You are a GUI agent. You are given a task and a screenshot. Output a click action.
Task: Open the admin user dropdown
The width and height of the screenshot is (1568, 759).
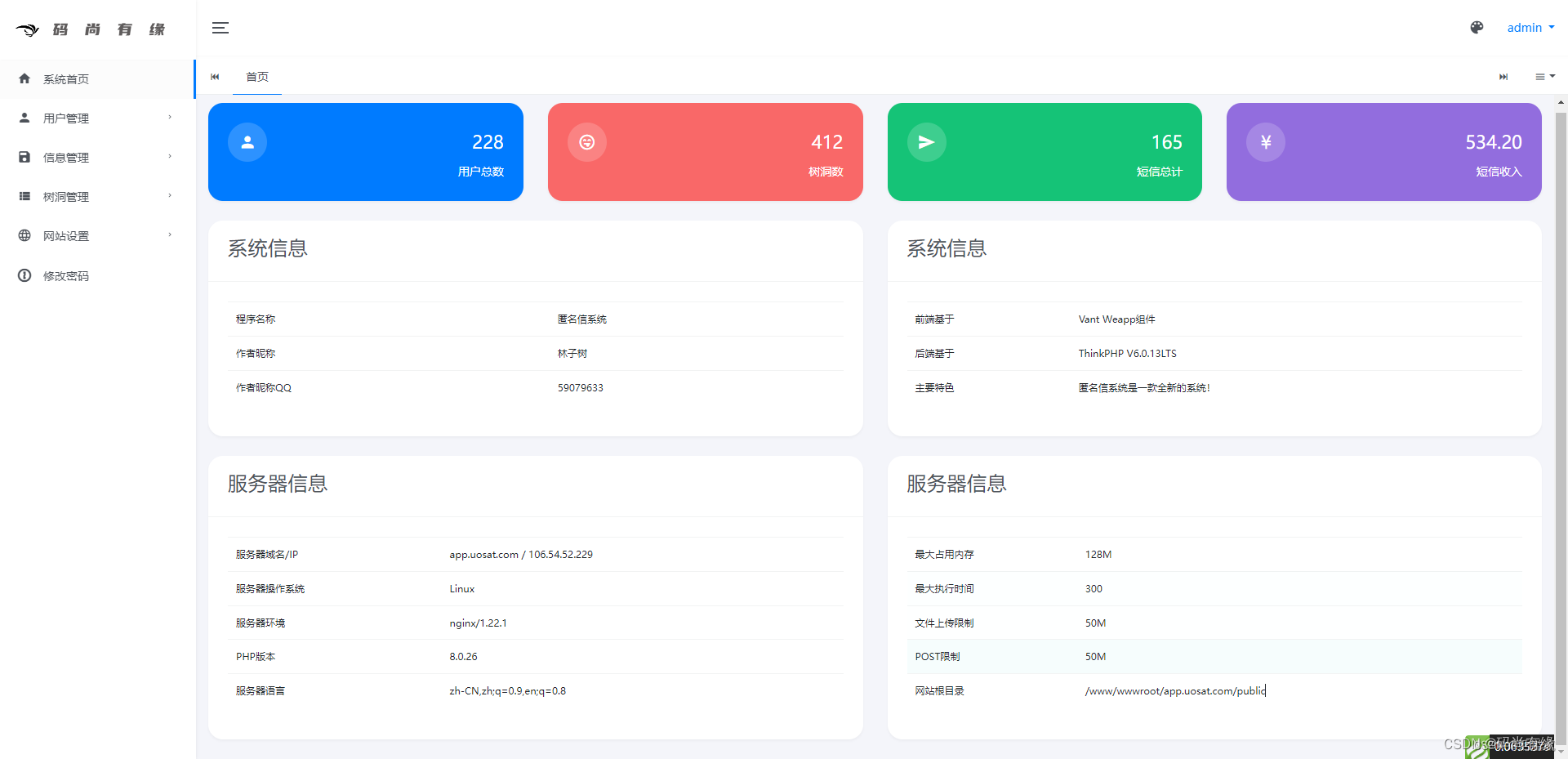click(x=1530, y=28)
